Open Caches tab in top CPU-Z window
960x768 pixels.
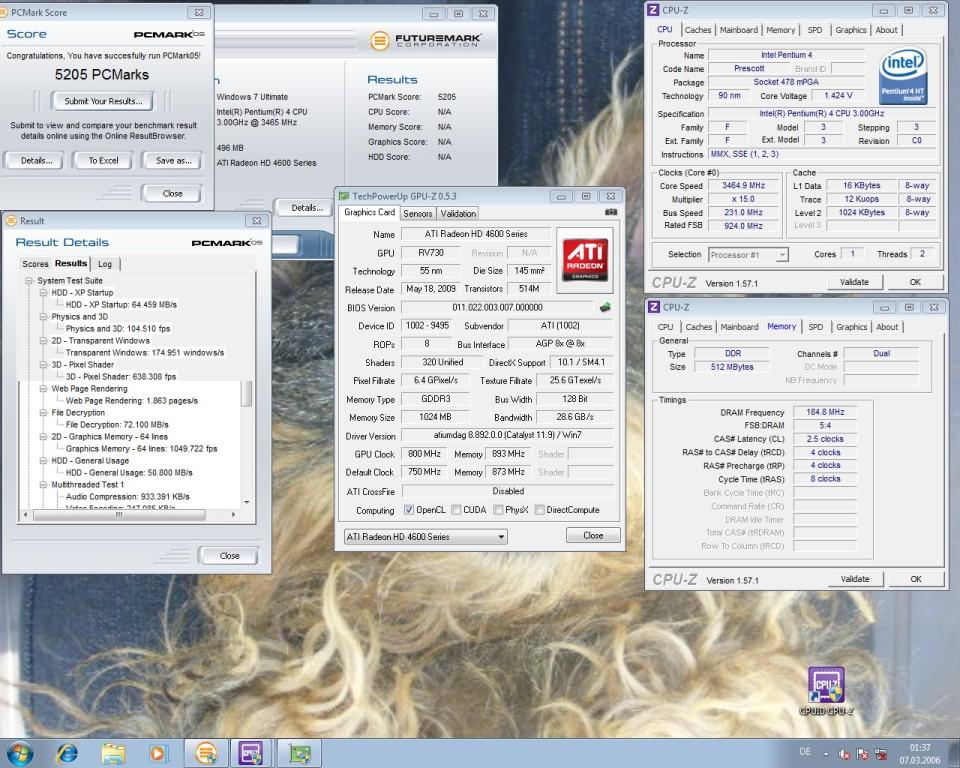(698, 29)
